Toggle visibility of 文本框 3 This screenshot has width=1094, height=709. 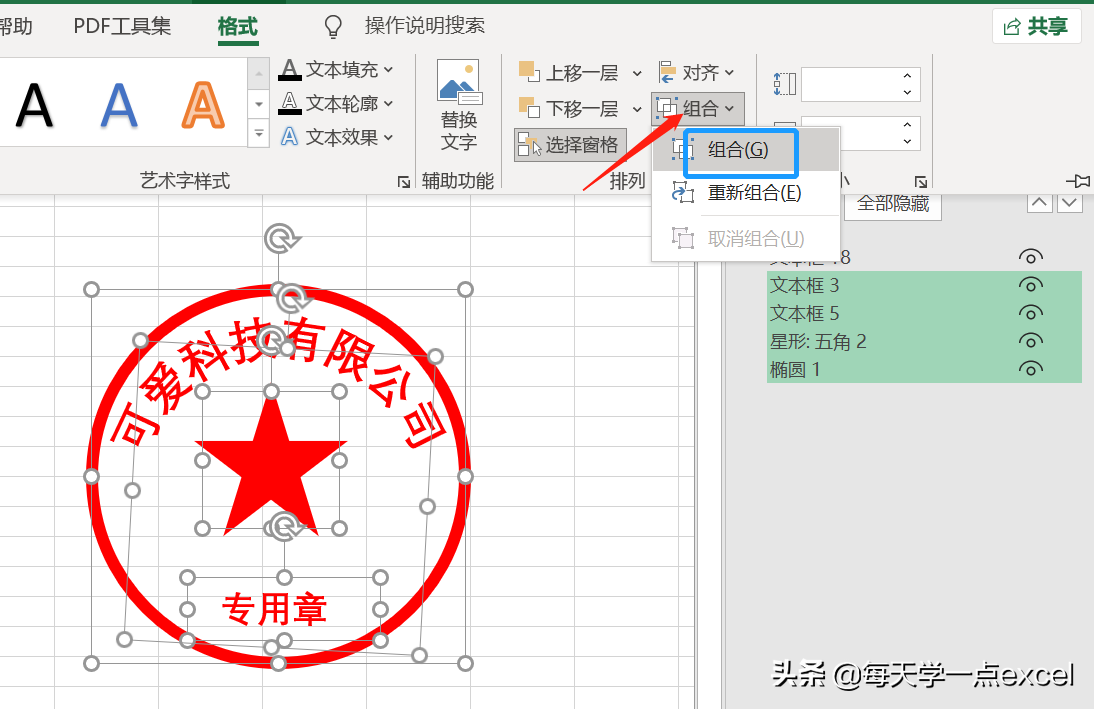click(1031, 285)
